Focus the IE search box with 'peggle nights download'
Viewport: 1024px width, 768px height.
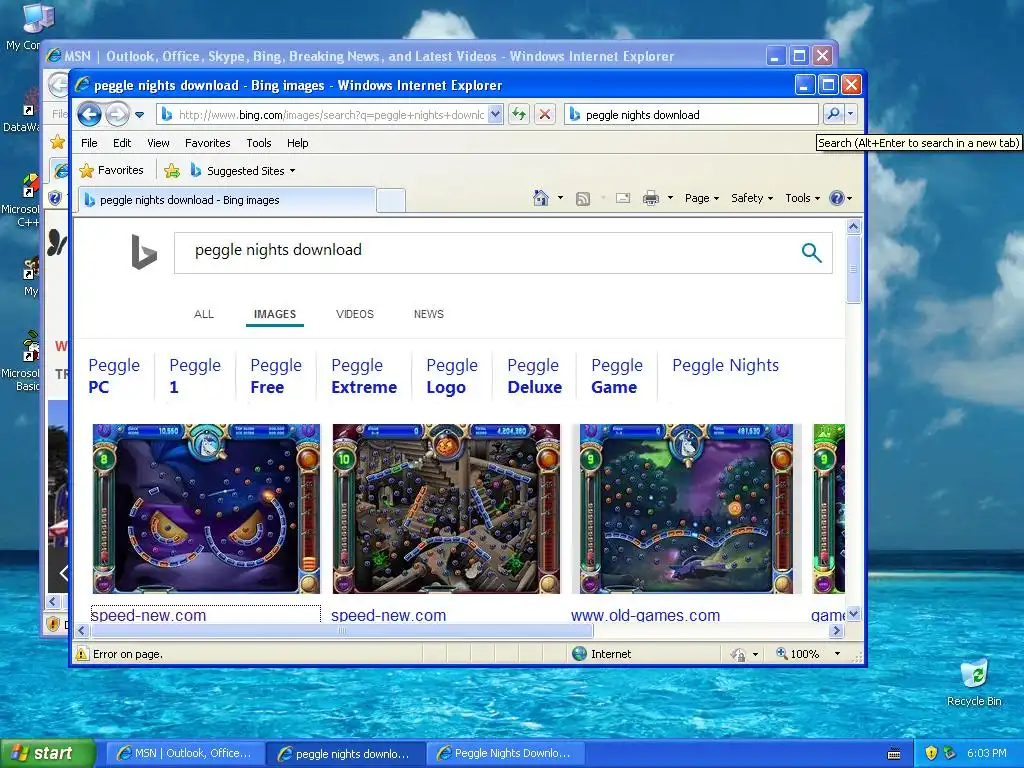tap(692, 115)
